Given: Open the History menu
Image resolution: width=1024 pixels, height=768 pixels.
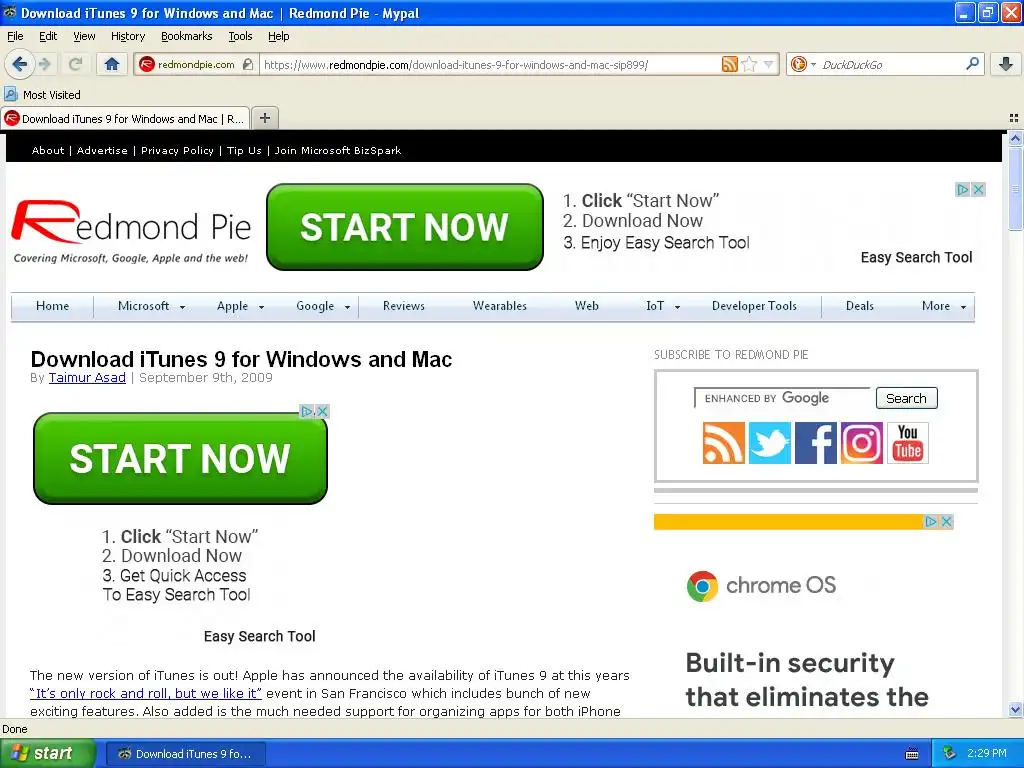Looking at the screenshot, I should coord(127,36).
